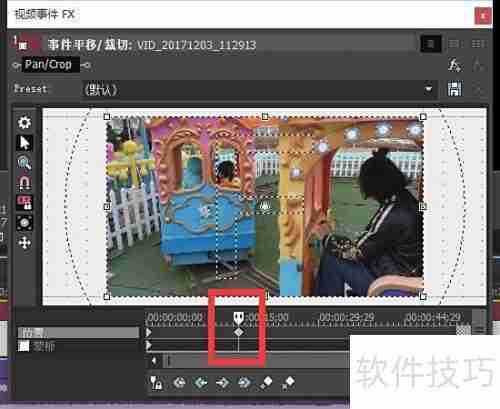This screenshot has height=409, width=500.
Task: Click bottom-left crop frame handle
Action: 107,296
